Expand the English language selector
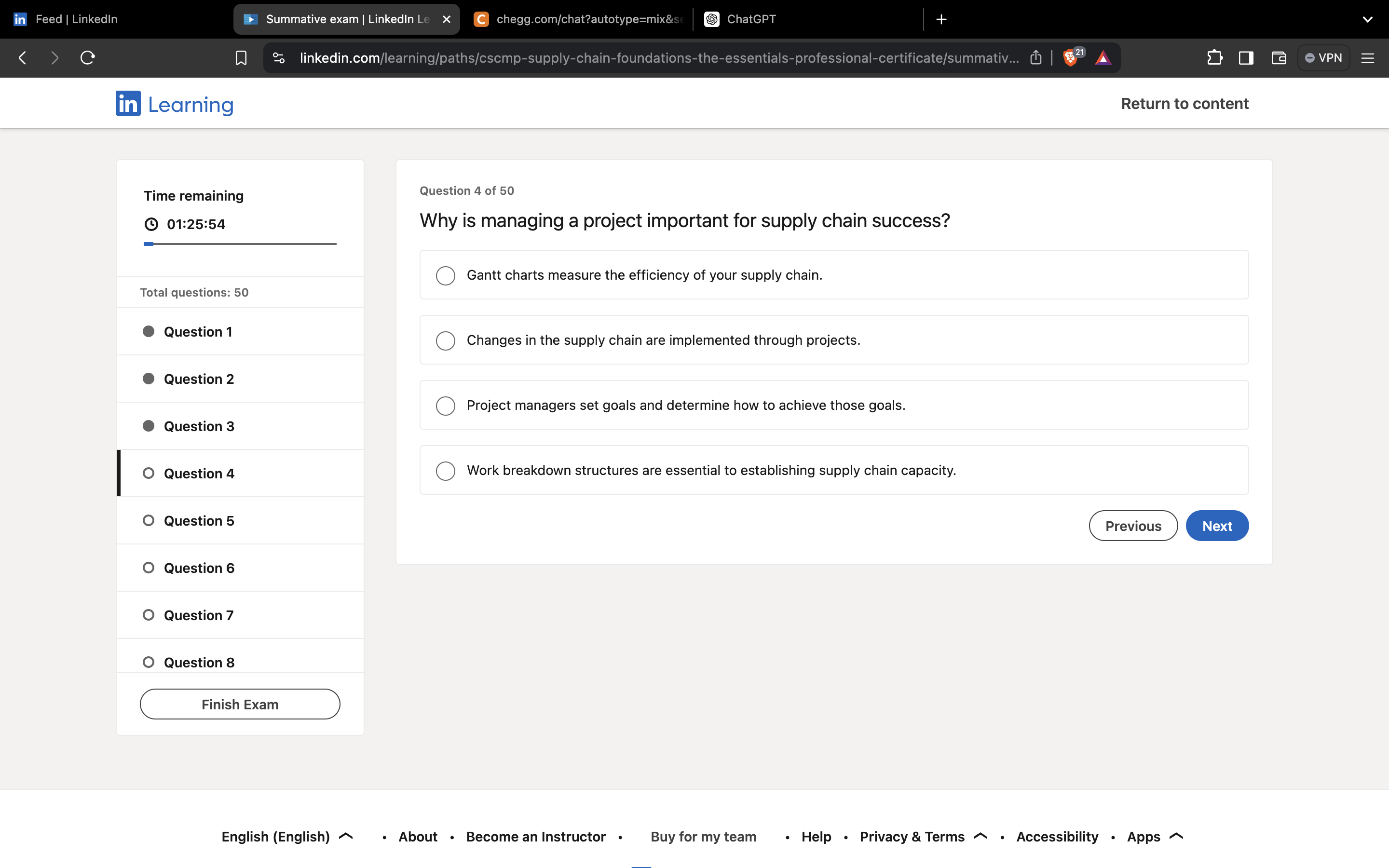This screenshot has height=868, width=1389. click(x=287, y=837)
